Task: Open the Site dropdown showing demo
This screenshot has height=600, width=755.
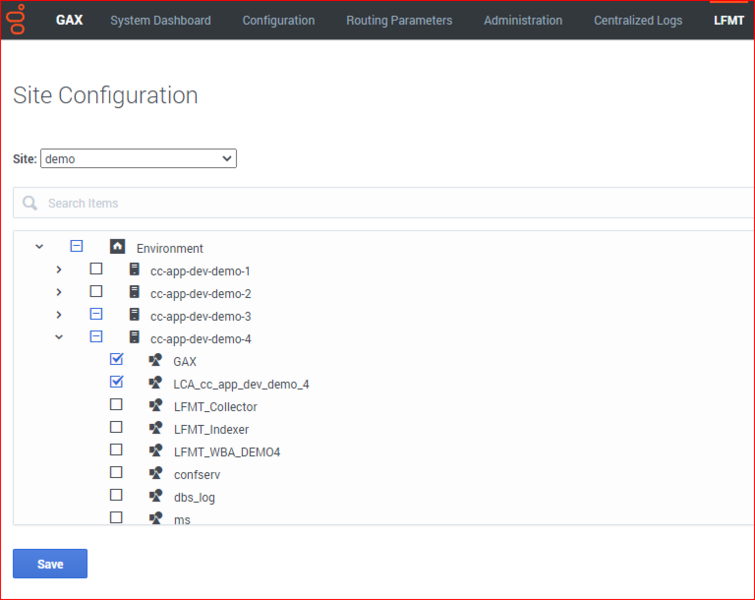Action: pyautogui.click(x=139, y=158)
